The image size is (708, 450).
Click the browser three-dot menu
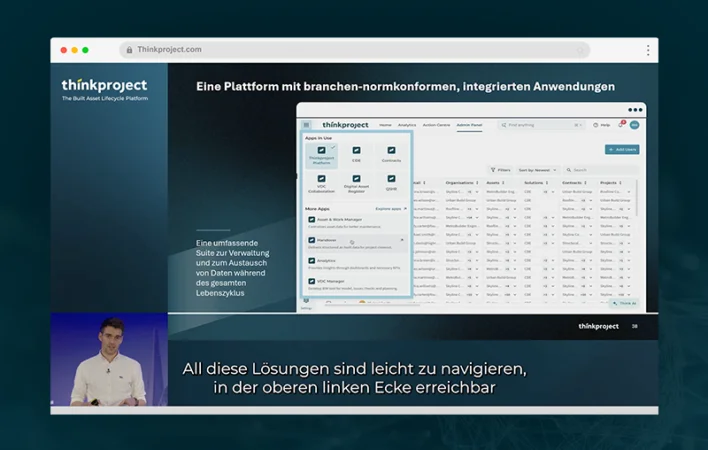pyautogui.click(x=648, y=50)
